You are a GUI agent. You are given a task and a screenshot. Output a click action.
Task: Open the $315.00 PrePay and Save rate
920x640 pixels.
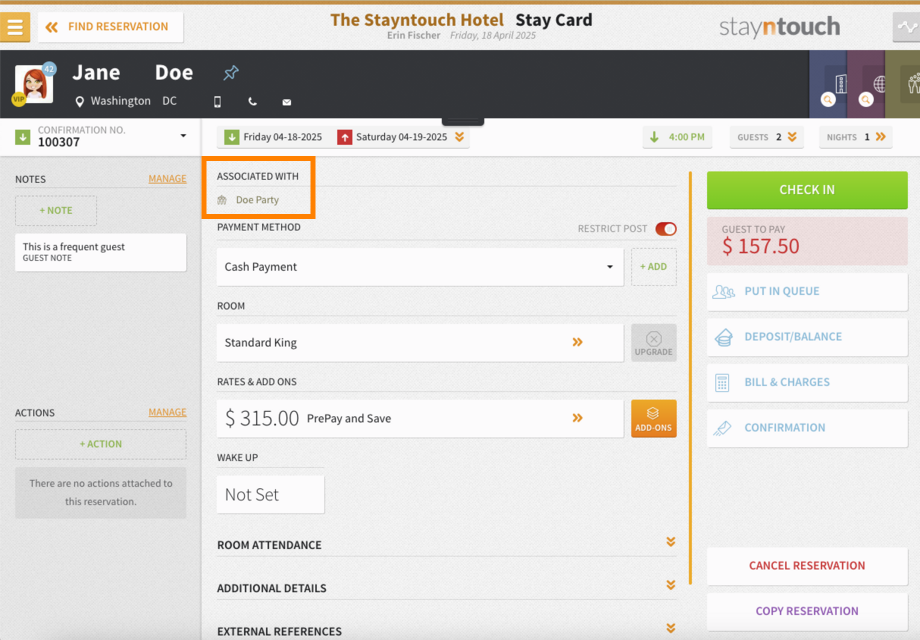click(x=420, y=418)
